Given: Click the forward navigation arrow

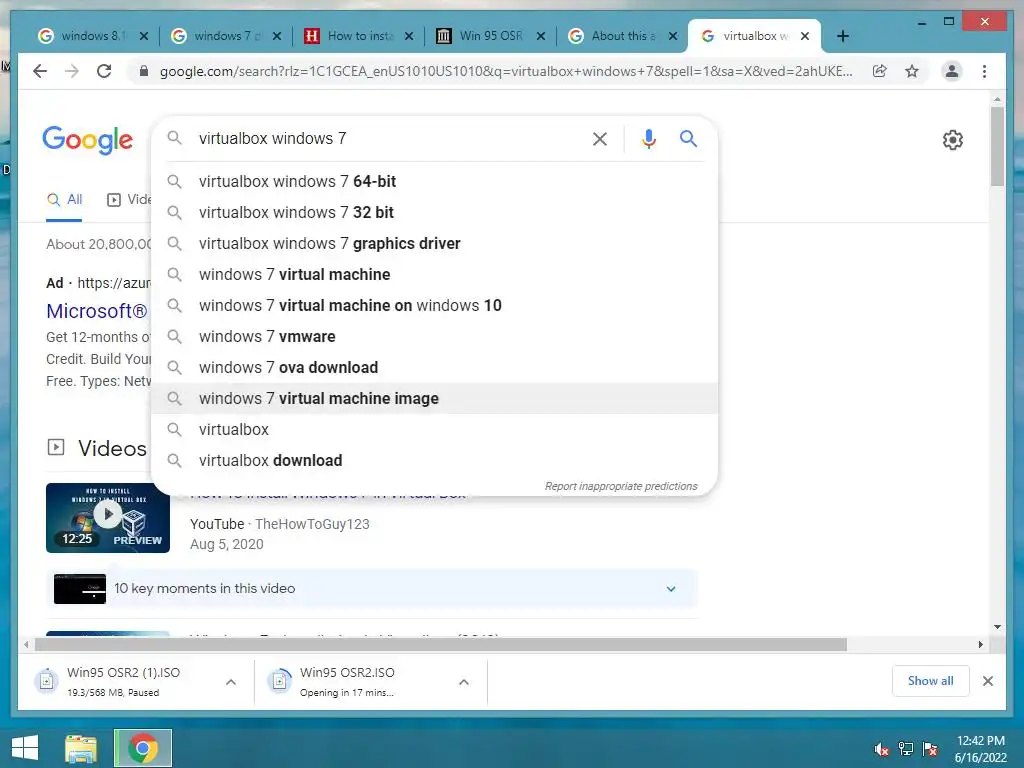Looking at the screenshot, I should pyautogui.click(x=72, y=71).
